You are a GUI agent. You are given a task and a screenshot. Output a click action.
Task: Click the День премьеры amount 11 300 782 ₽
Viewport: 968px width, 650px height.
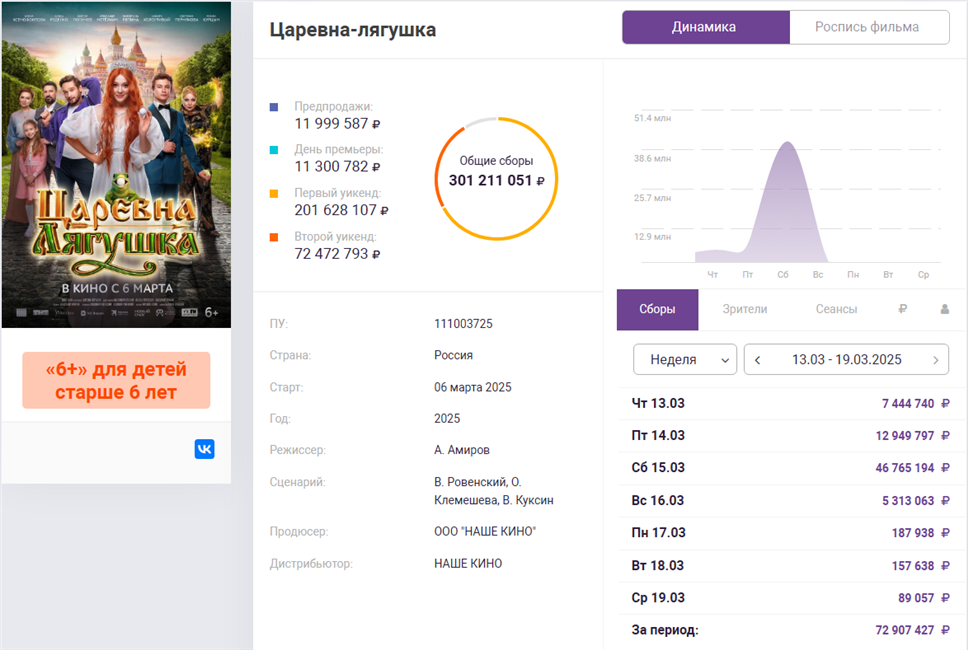(x=337, y=167)
